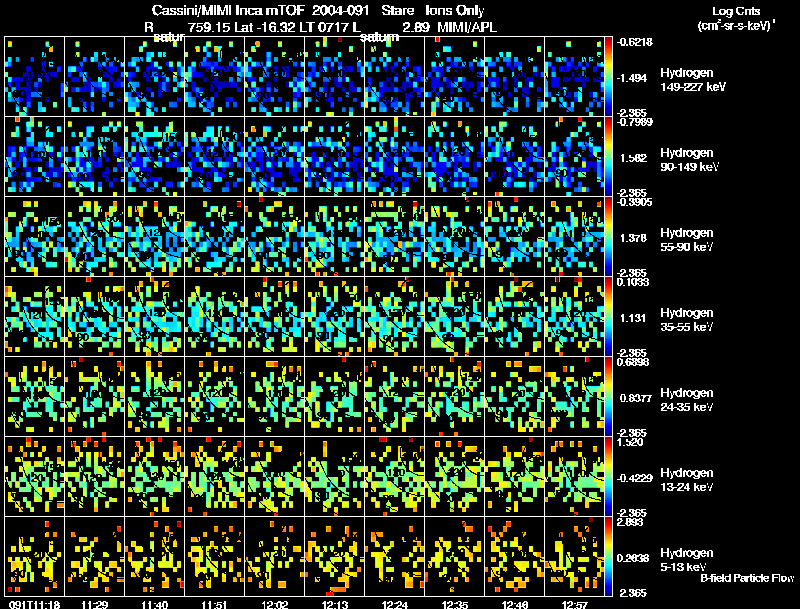Pick the color bar of the 35-55 keV row
The width and height of the screenshot is (800, 609).
tap(608, 317)
